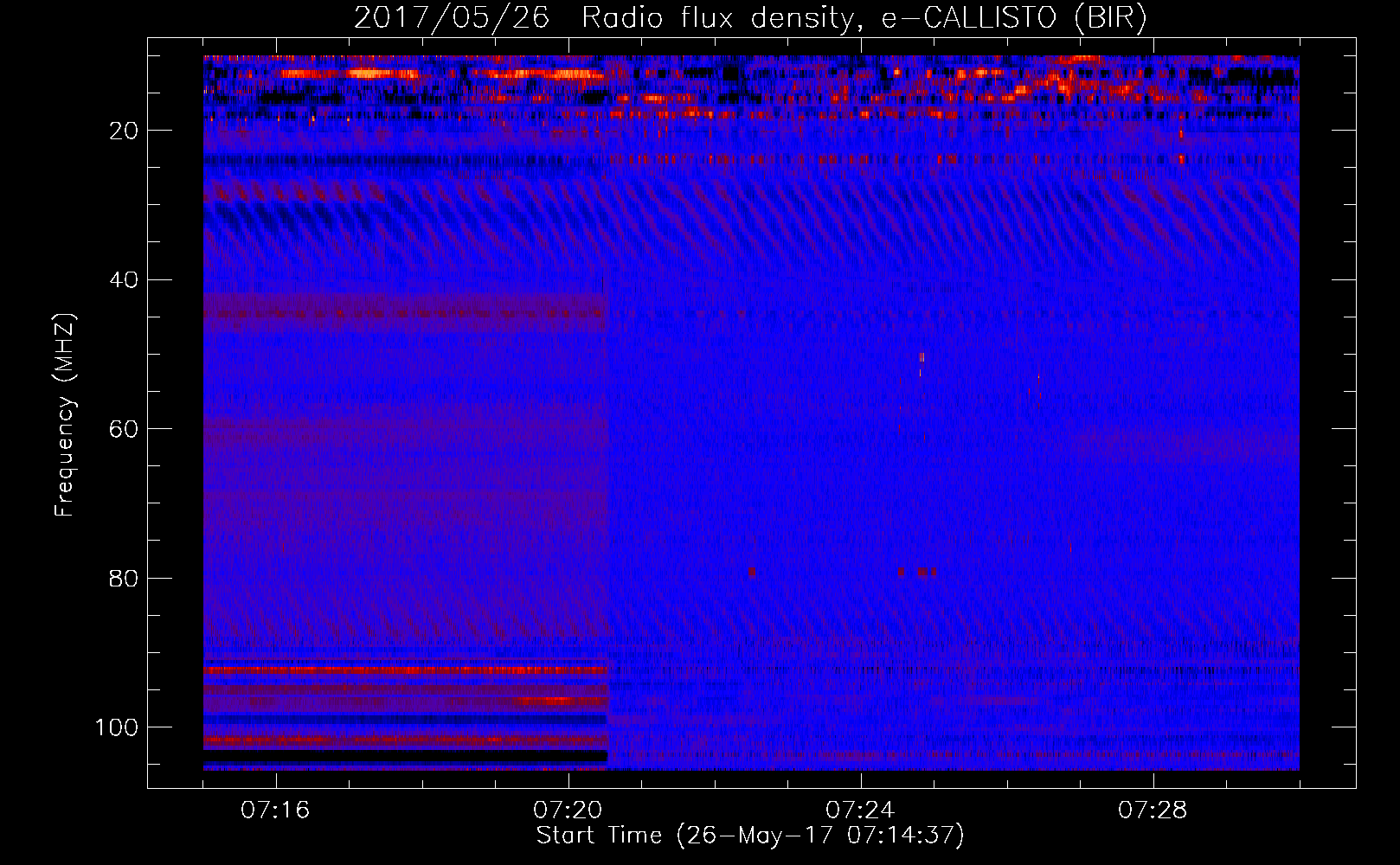
Task: Click the "07:24" time tick label
Action: [860, 810]
